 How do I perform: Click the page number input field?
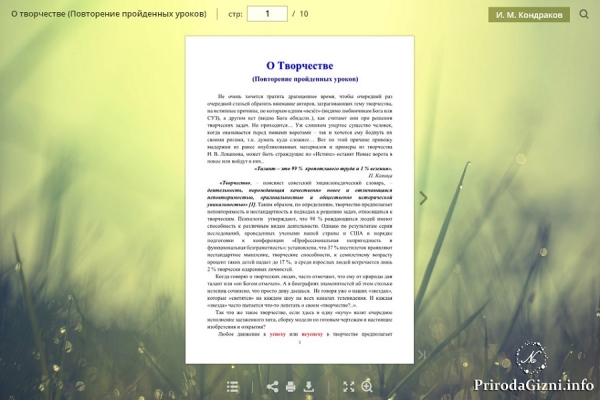(x=267, y=14)
